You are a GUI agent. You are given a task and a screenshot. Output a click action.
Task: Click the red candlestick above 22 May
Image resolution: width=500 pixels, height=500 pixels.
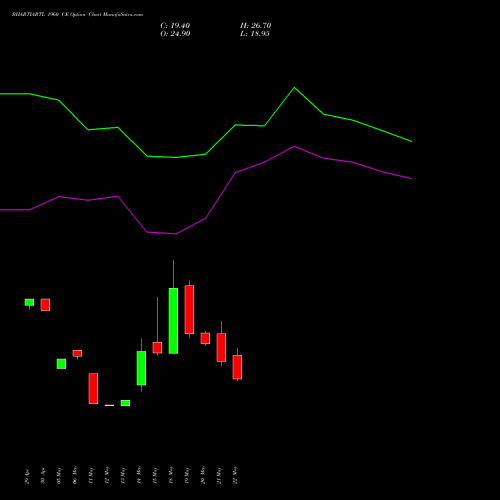pos(237,367)
